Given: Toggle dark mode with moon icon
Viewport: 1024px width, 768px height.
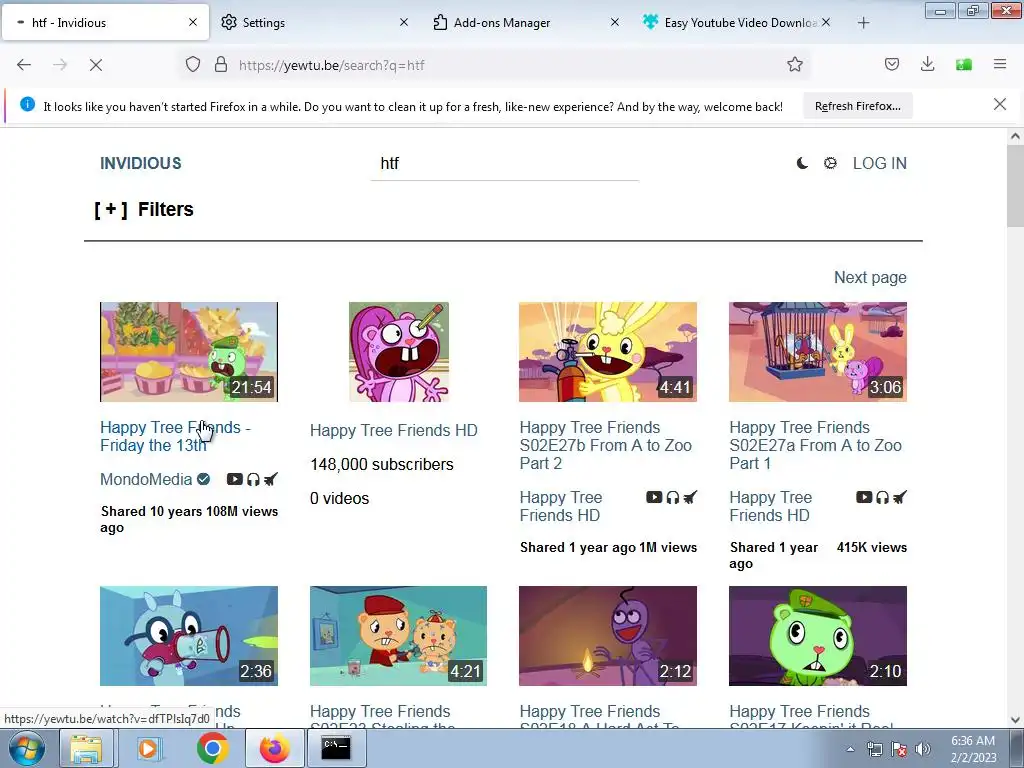Looking at the screenshot, I should point(802,163).
